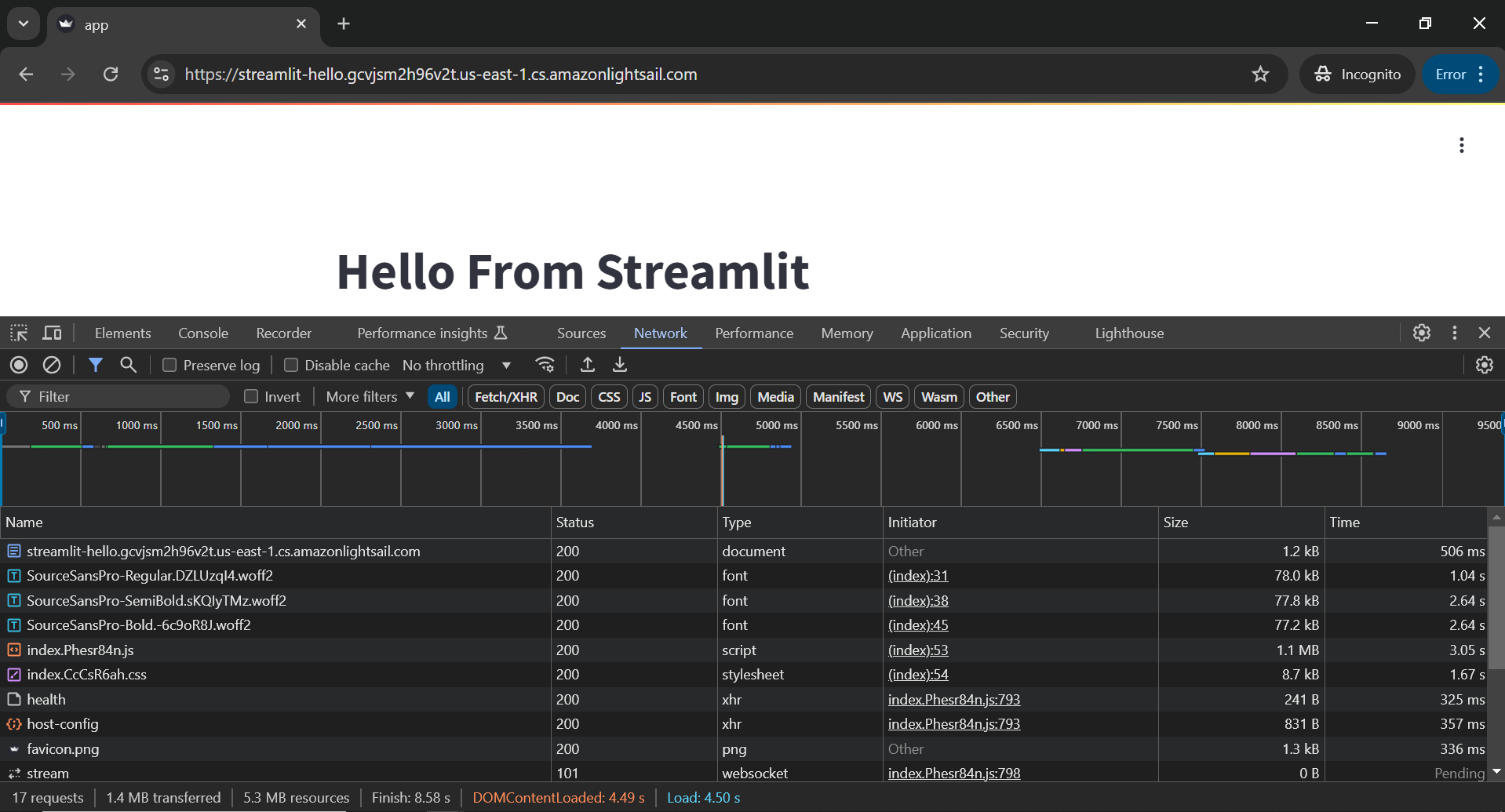Filter requests by Fetch/XHR
Screen dimensions: 1505x812
[x=506, y=397]
